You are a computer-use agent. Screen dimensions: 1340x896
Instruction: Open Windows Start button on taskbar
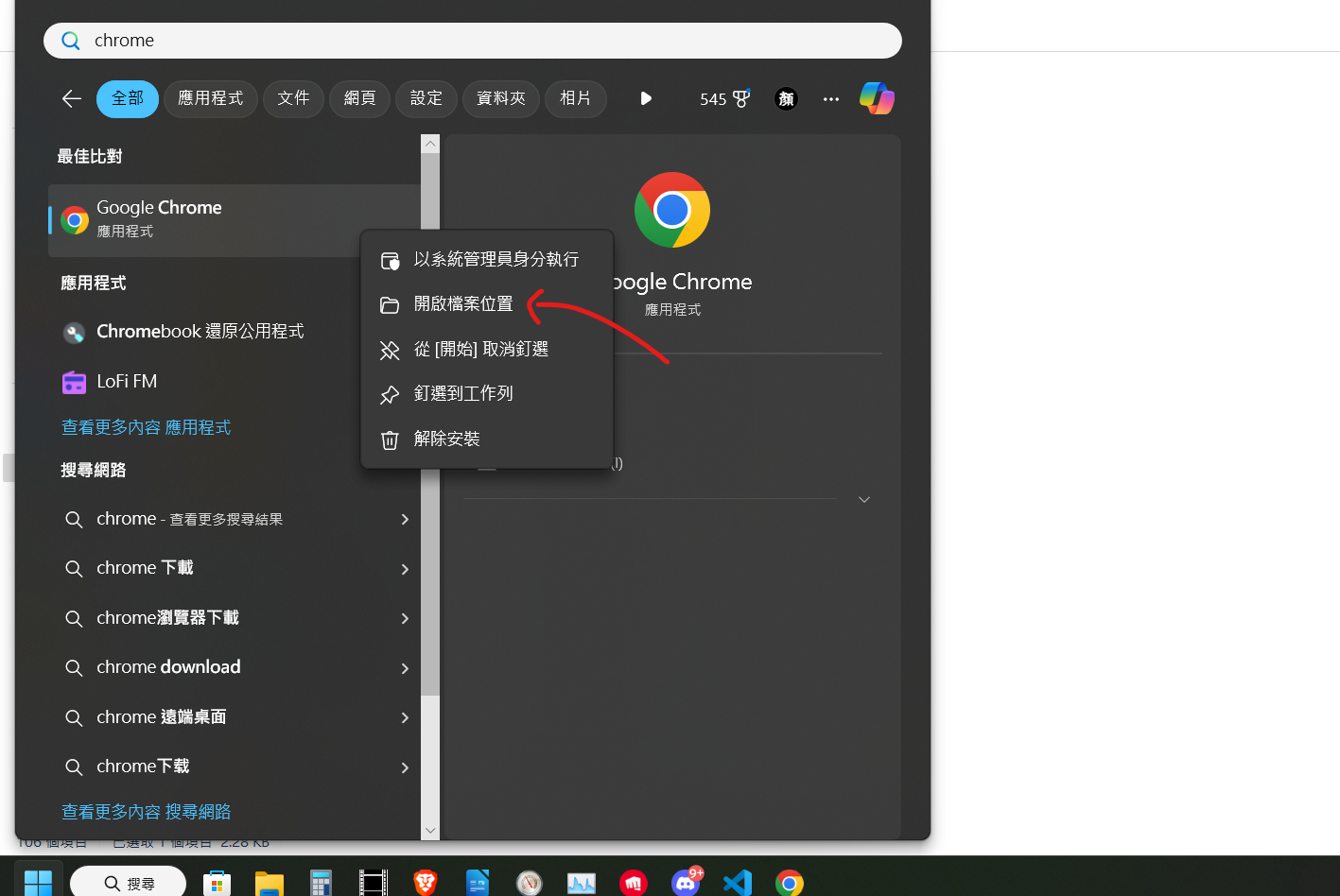pos(38,883)
